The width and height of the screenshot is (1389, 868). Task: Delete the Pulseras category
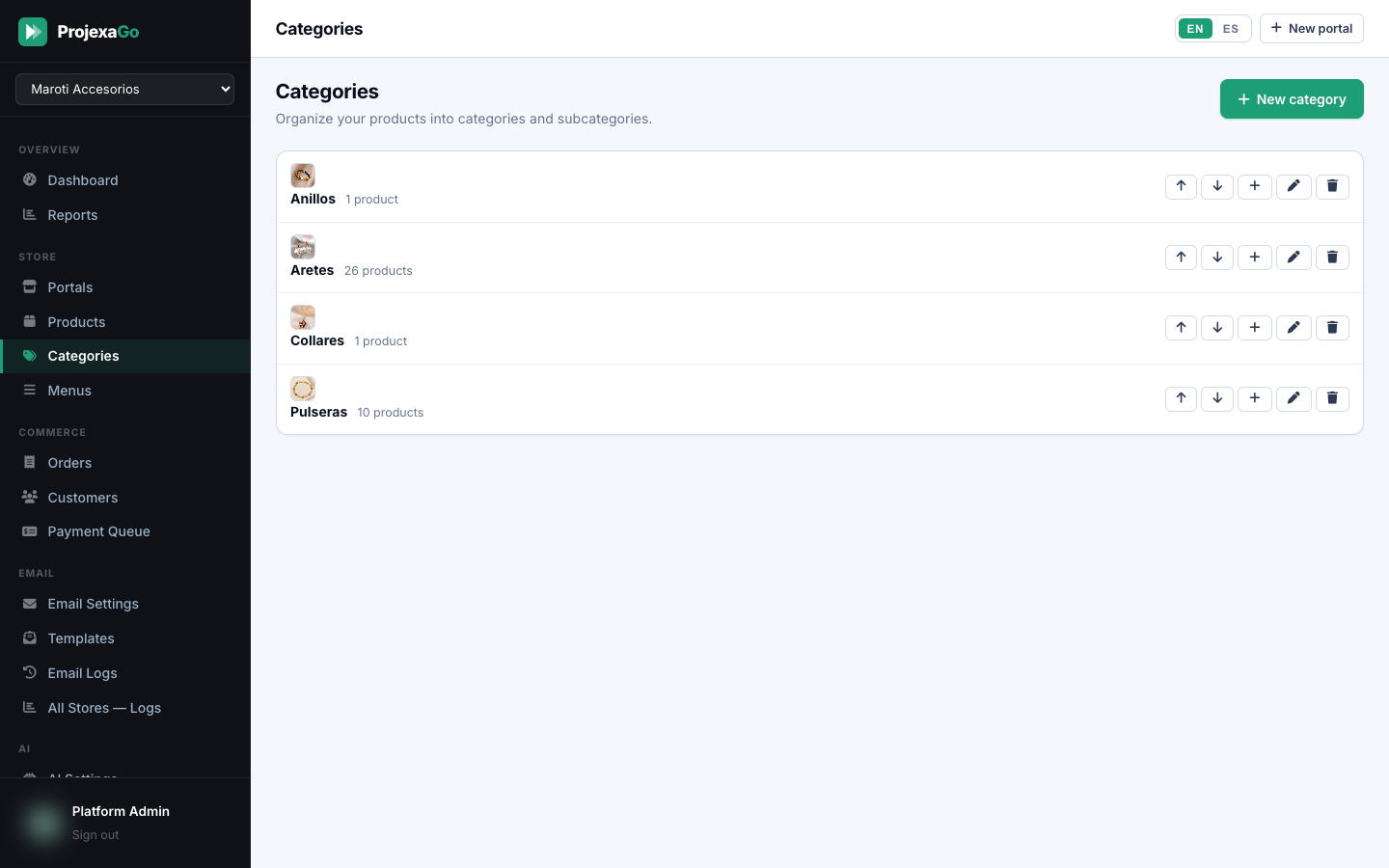1332,399
